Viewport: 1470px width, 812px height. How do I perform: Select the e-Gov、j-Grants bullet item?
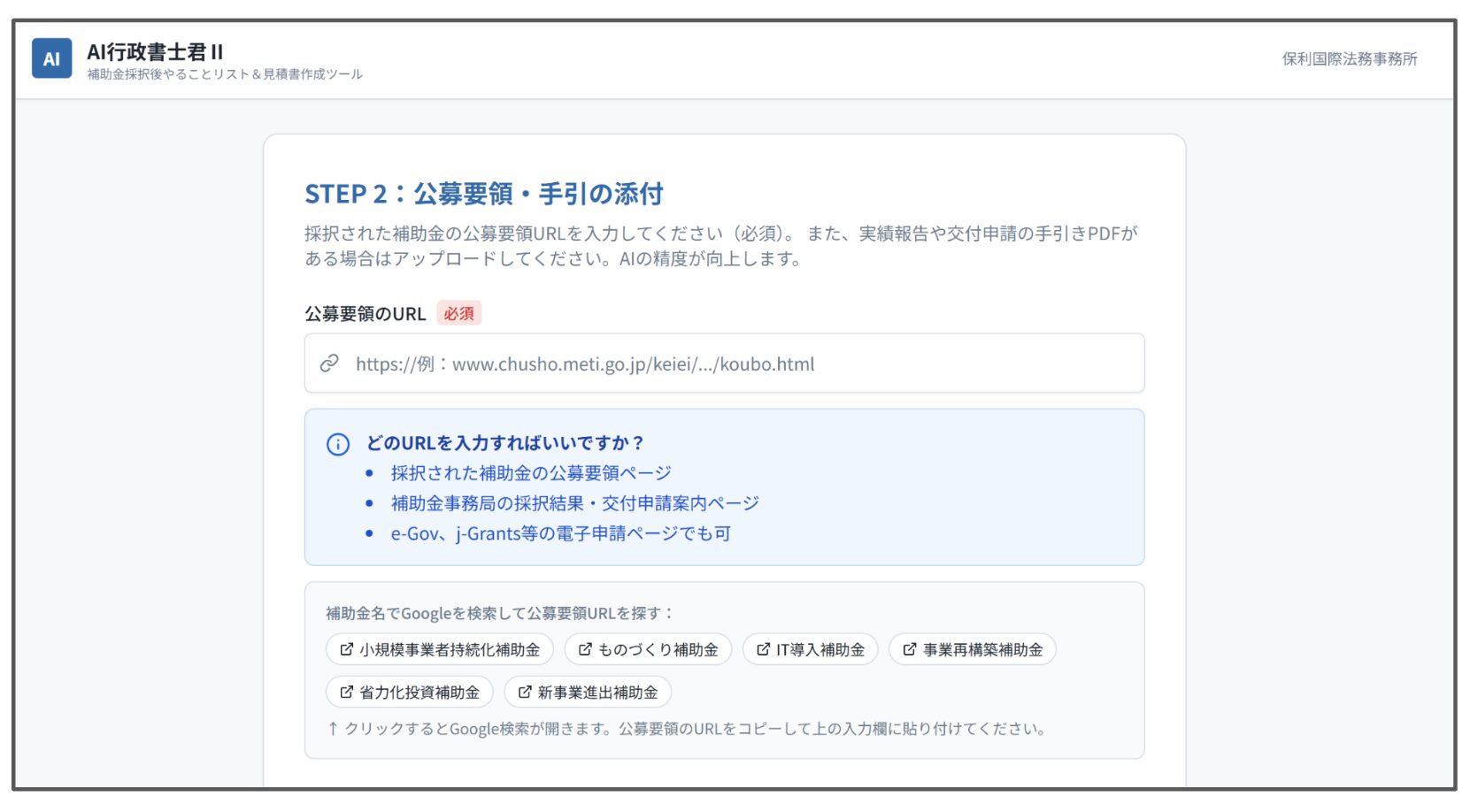560,533
